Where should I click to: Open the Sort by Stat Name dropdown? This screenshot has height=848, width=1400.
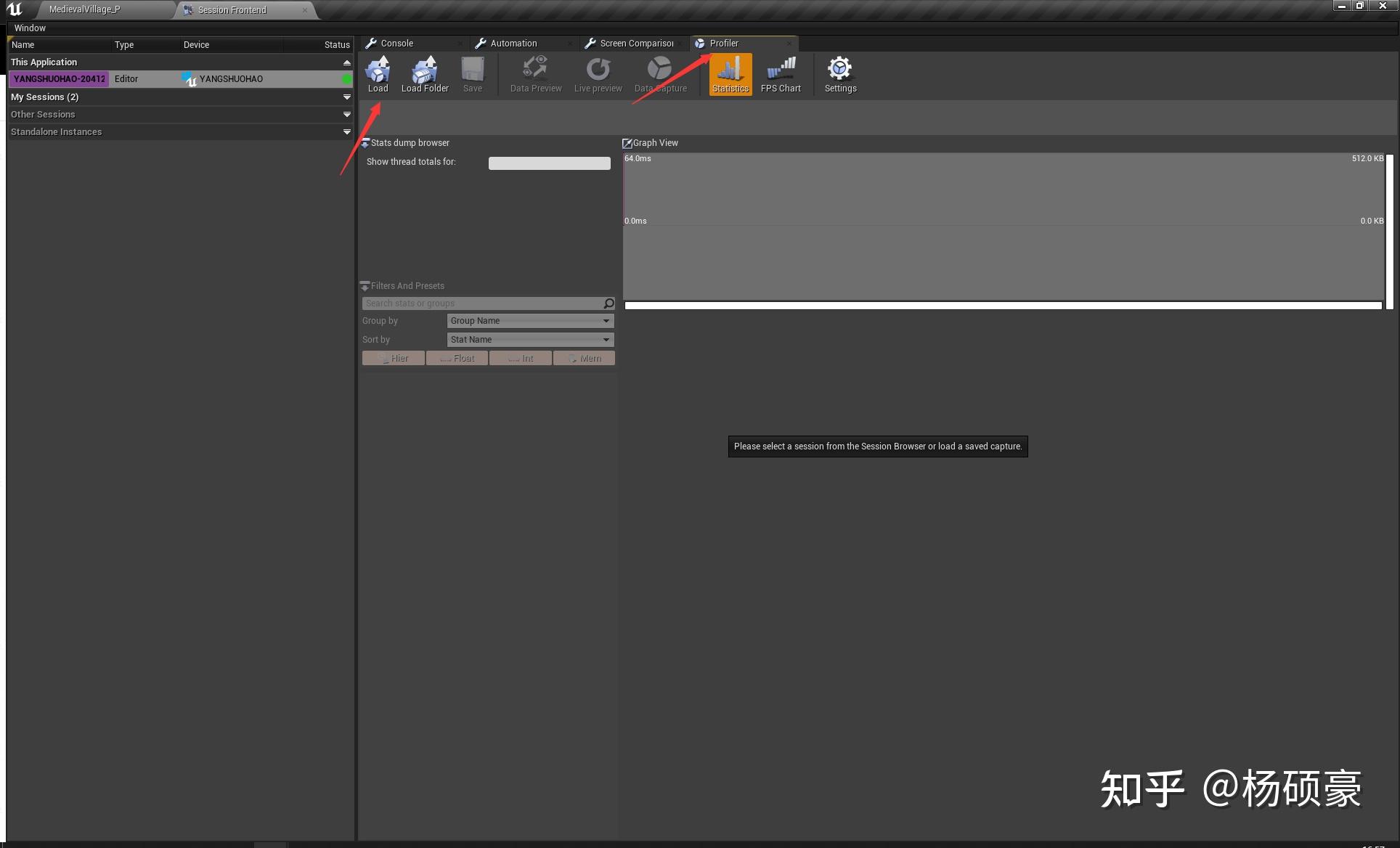(x=530, y=340)
